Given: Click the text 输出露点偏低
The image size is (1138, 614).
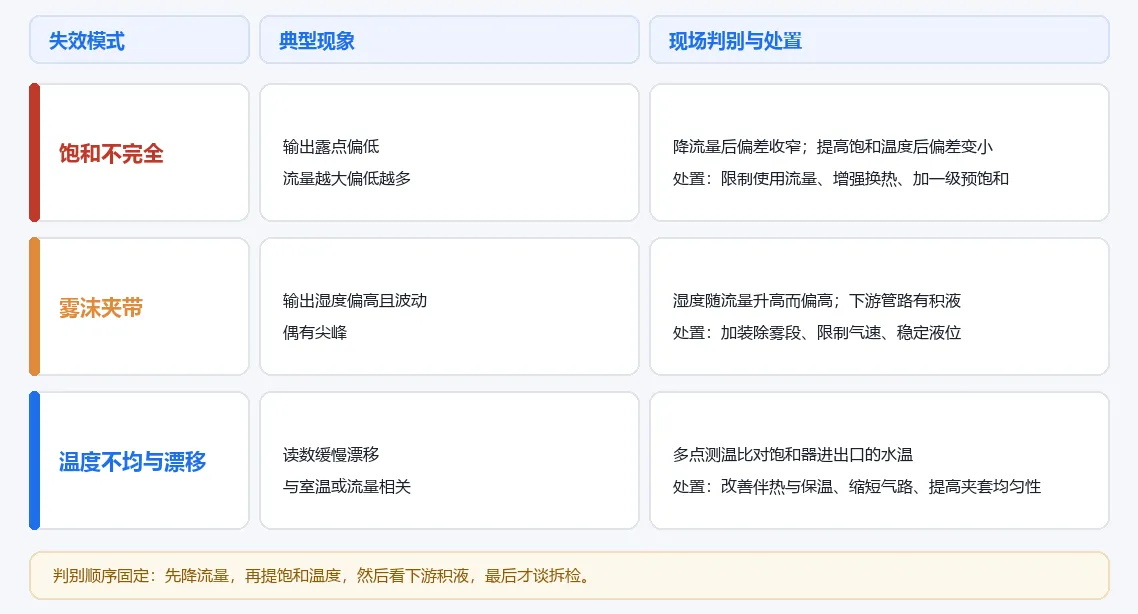Looking at the screenshot, I should tap(331, 147).
